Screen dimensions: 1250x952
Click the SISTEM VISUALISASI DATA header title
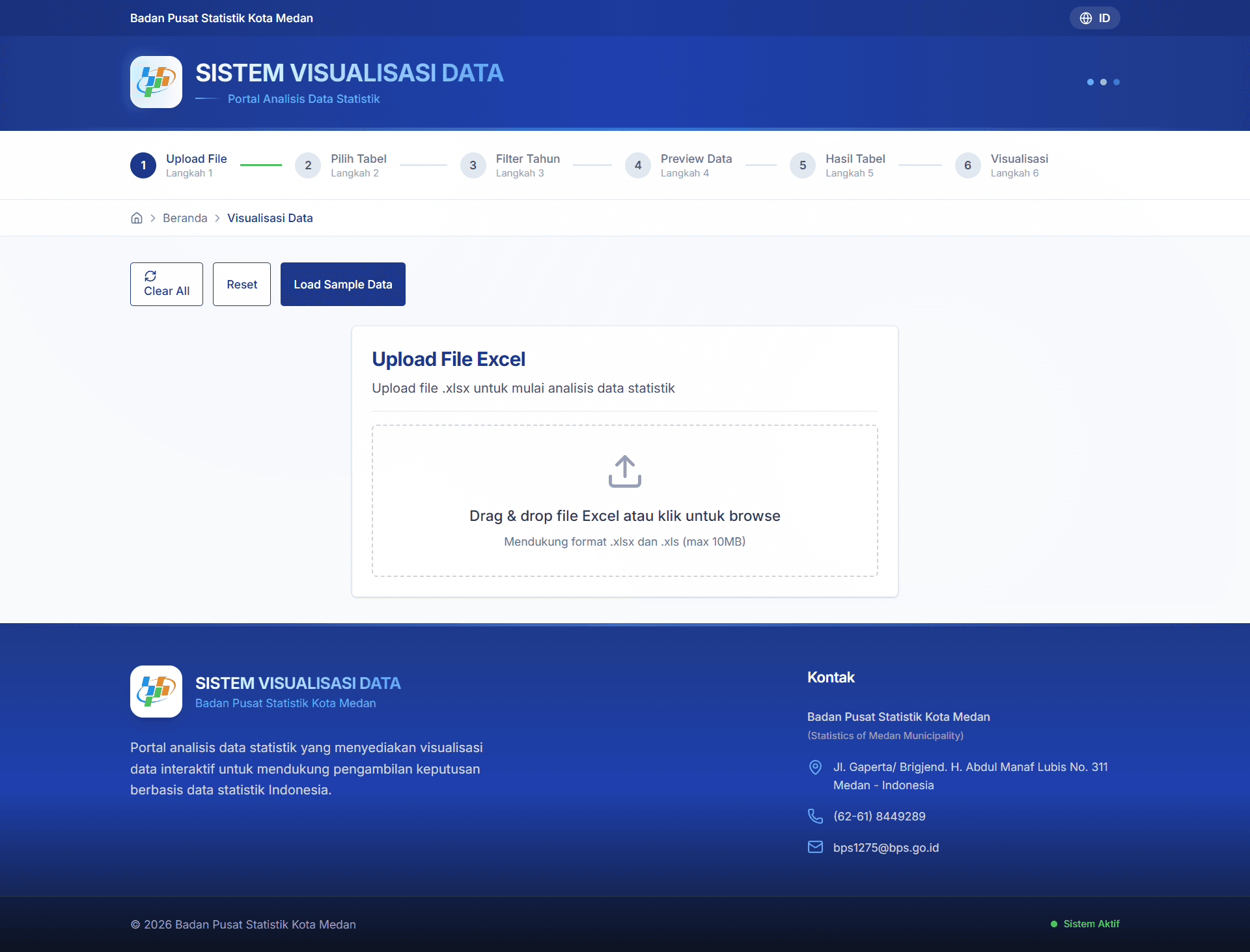tap(350, 73)
